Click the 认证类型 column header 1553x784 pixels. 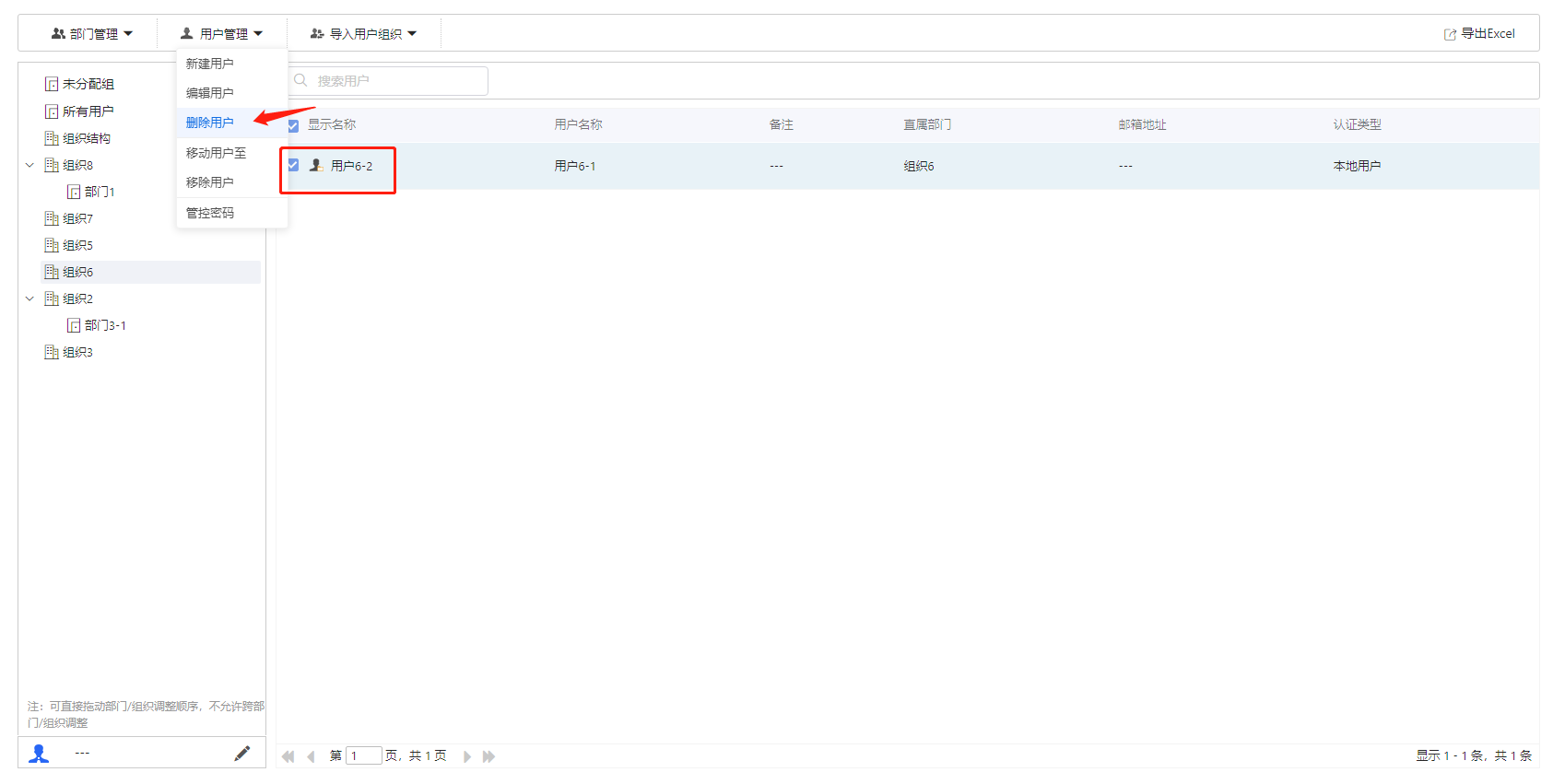1358,124
